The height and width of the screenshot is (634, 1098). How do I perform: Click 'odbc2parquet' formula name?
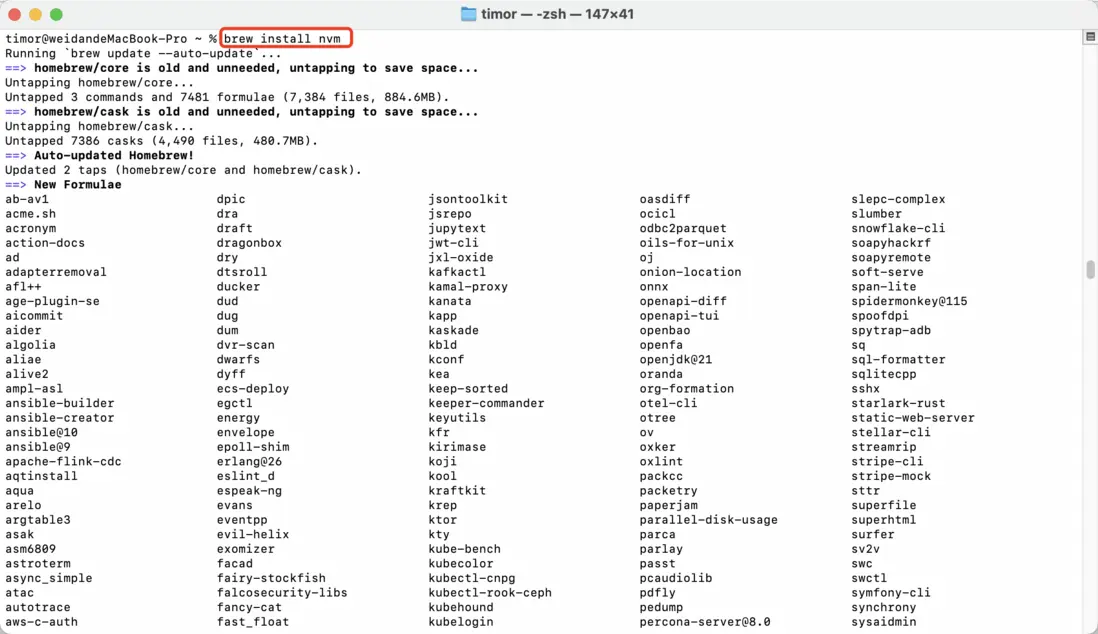pyautogui.click(x=683, y=228)
